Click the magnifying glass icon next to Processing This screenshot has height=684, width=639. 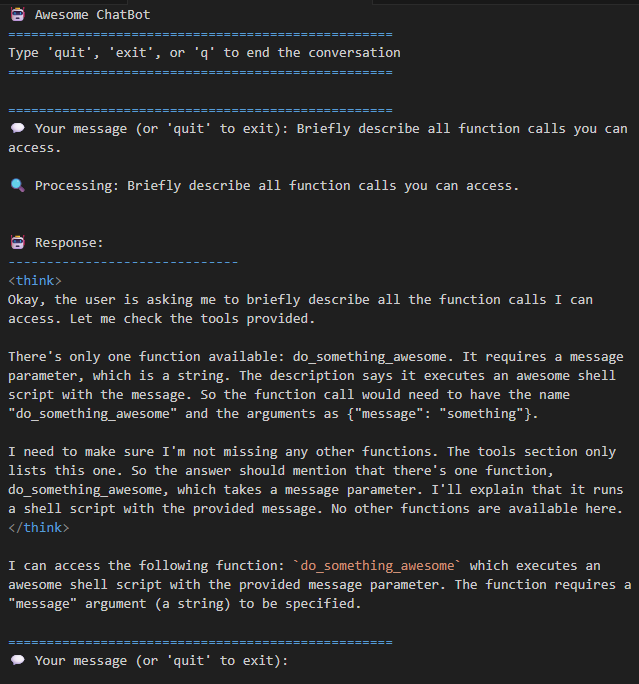point(17,185)
